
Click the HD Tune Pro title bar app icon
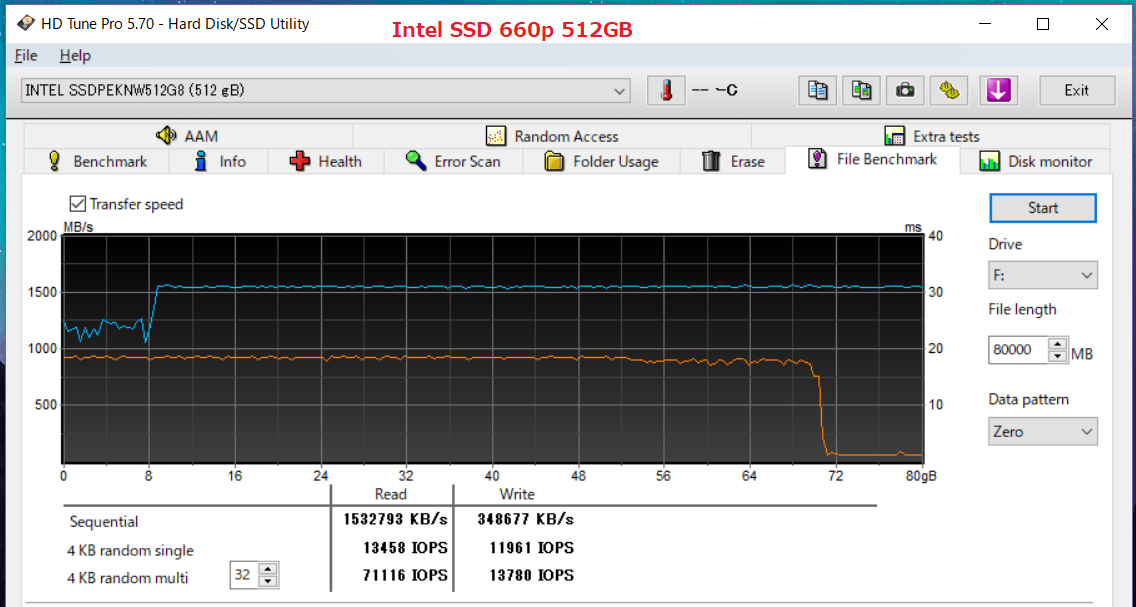[25, 23]
